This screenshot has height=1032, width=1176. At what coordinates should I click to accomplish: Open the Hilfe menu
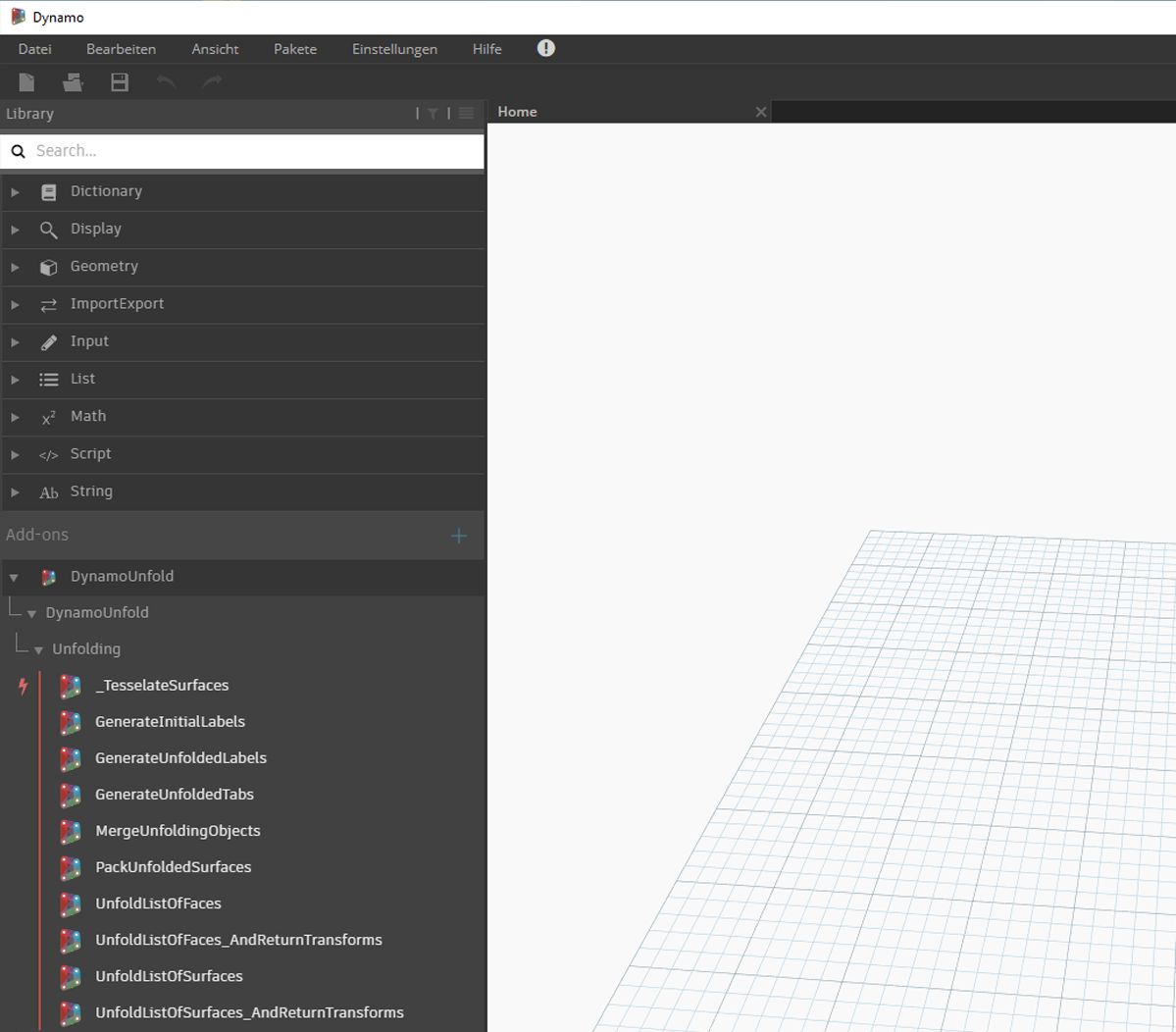click(x=486, y=49)
